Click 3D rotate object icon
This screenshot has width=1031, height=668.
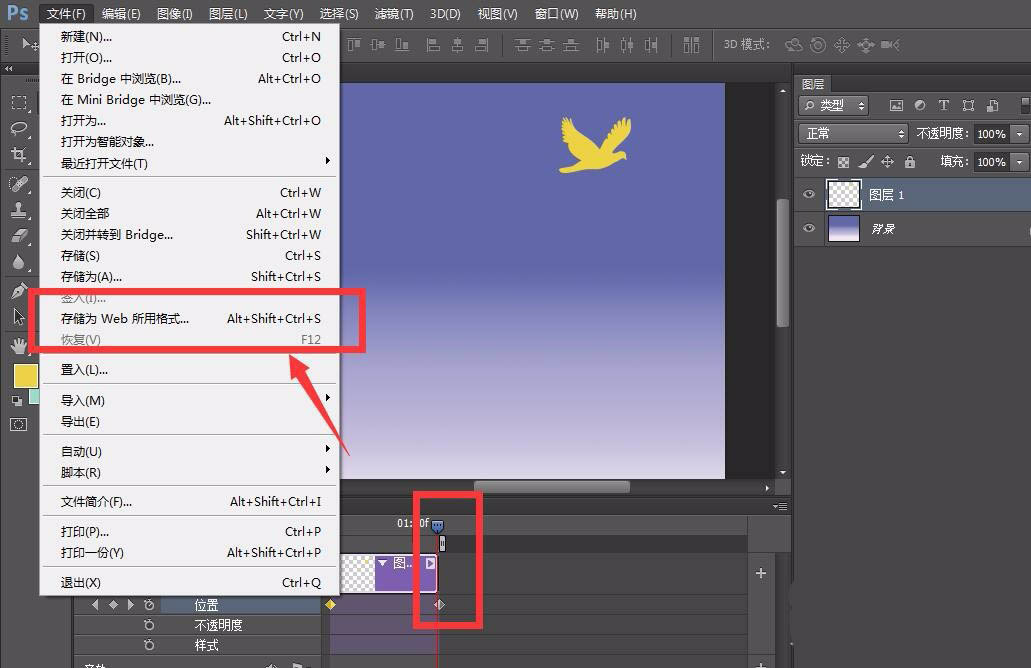click(794, 45)
